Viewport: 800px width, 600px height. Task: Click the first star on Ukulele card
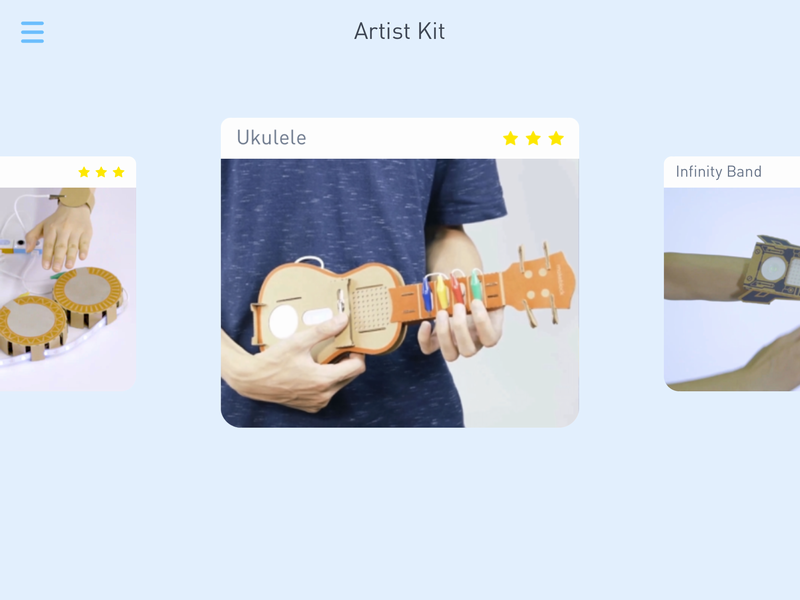point(510,138)
